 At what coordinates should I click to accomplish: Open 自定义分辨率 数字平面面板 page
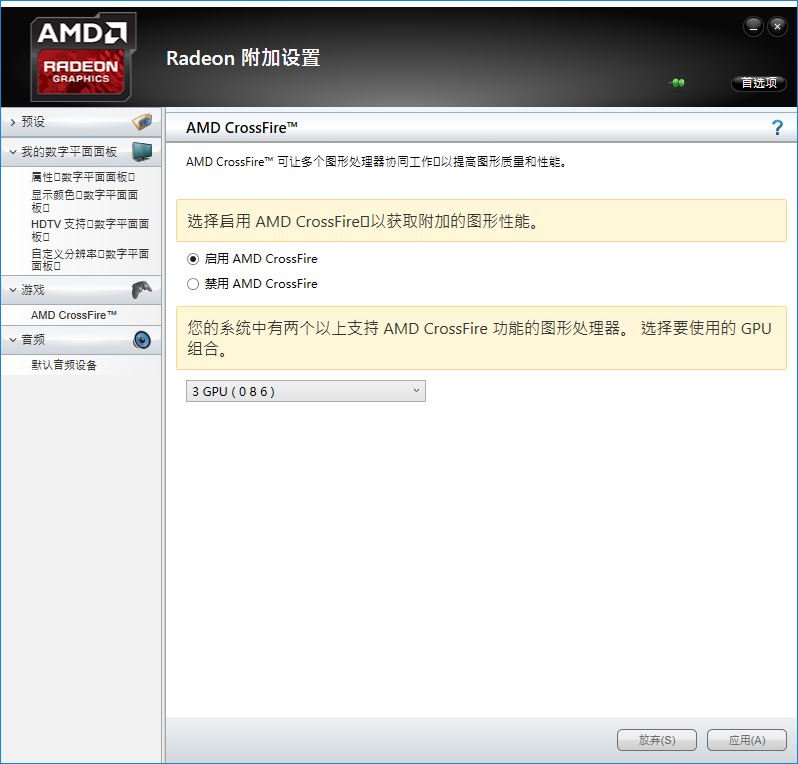coord(90,260)
